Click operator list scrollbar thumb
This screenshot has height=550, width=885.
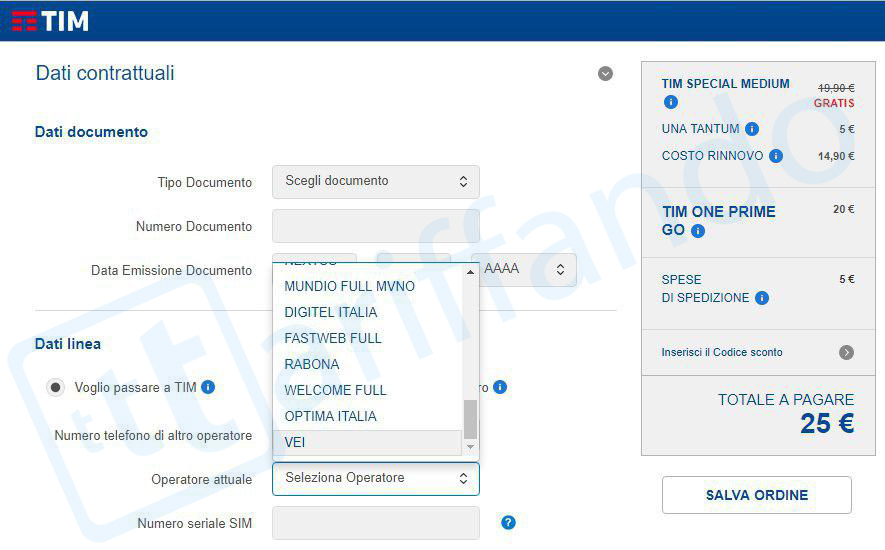470,420
